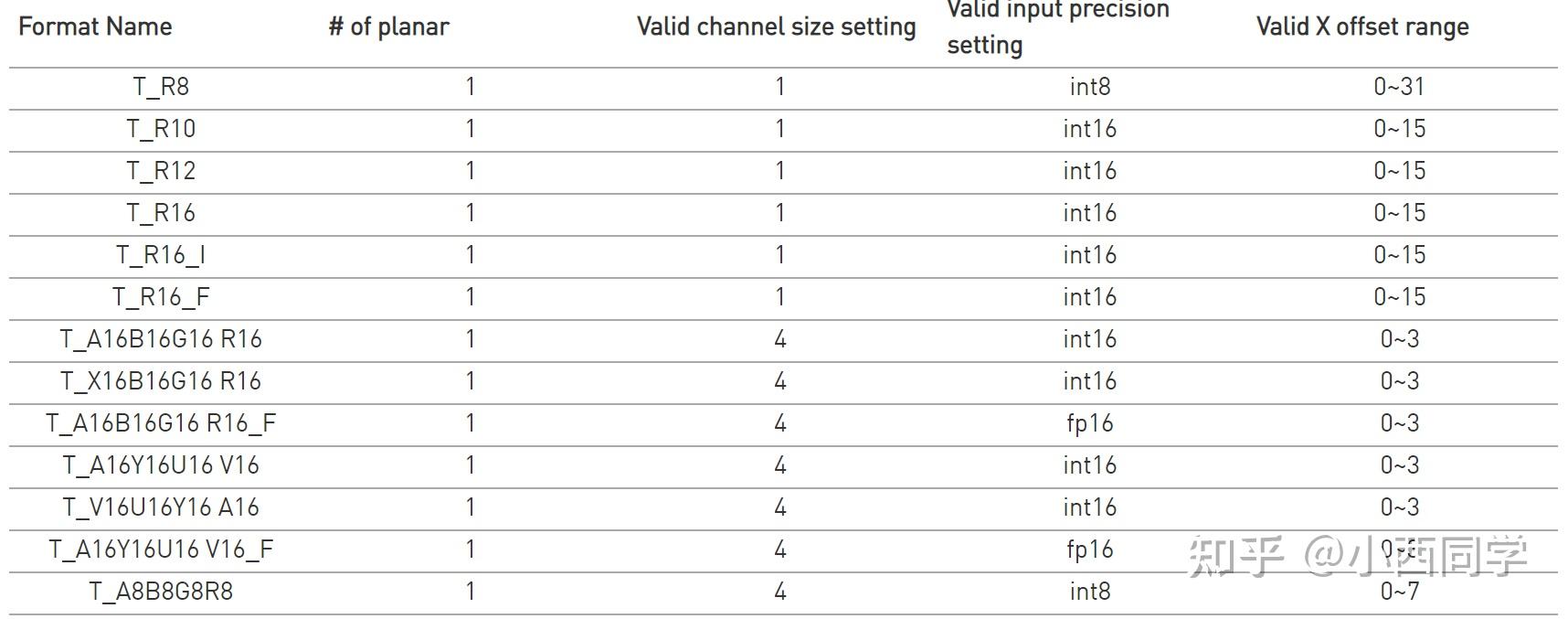1568x619 pixels.
Task: Click the "Valid X offset range" header
Action: [1361, 27]
